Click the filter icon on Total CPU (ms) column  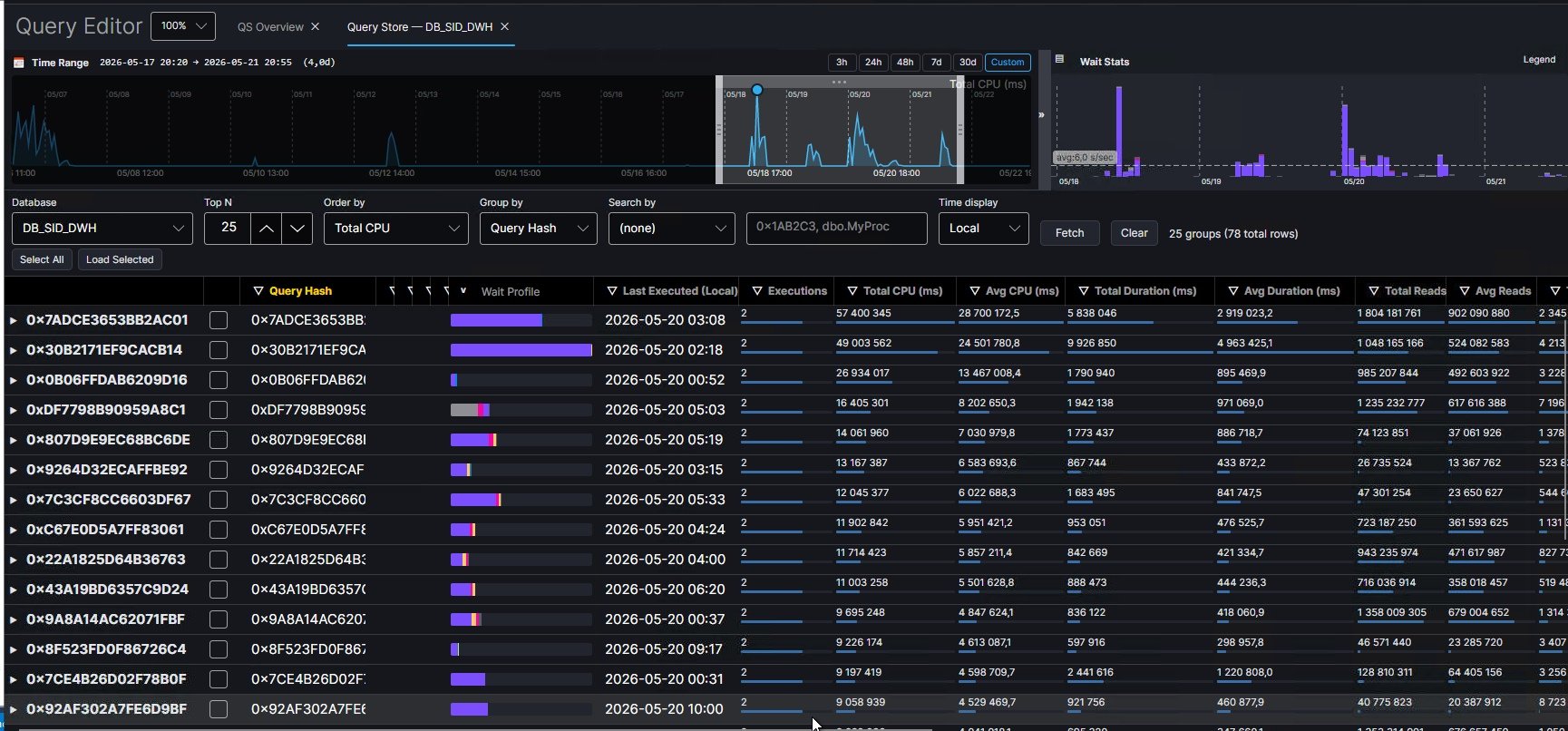click(x=852, y=291)
